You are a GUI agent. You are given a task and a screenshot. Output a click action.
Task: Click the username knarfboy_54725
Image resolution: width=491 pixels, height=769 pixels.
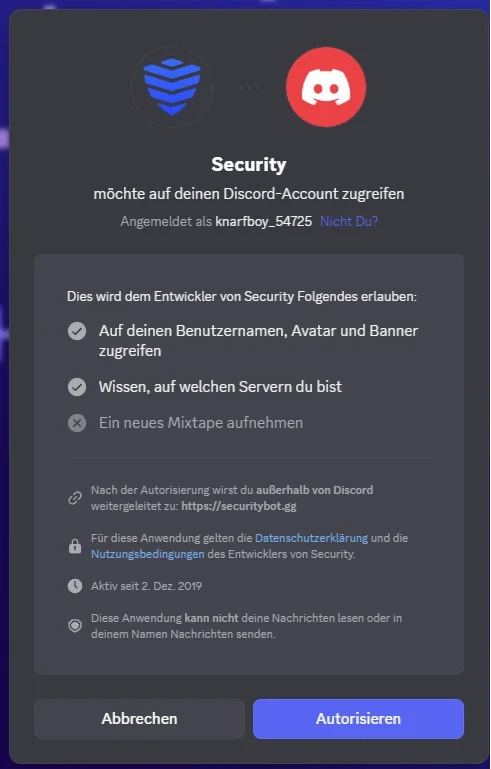(263, 221)
